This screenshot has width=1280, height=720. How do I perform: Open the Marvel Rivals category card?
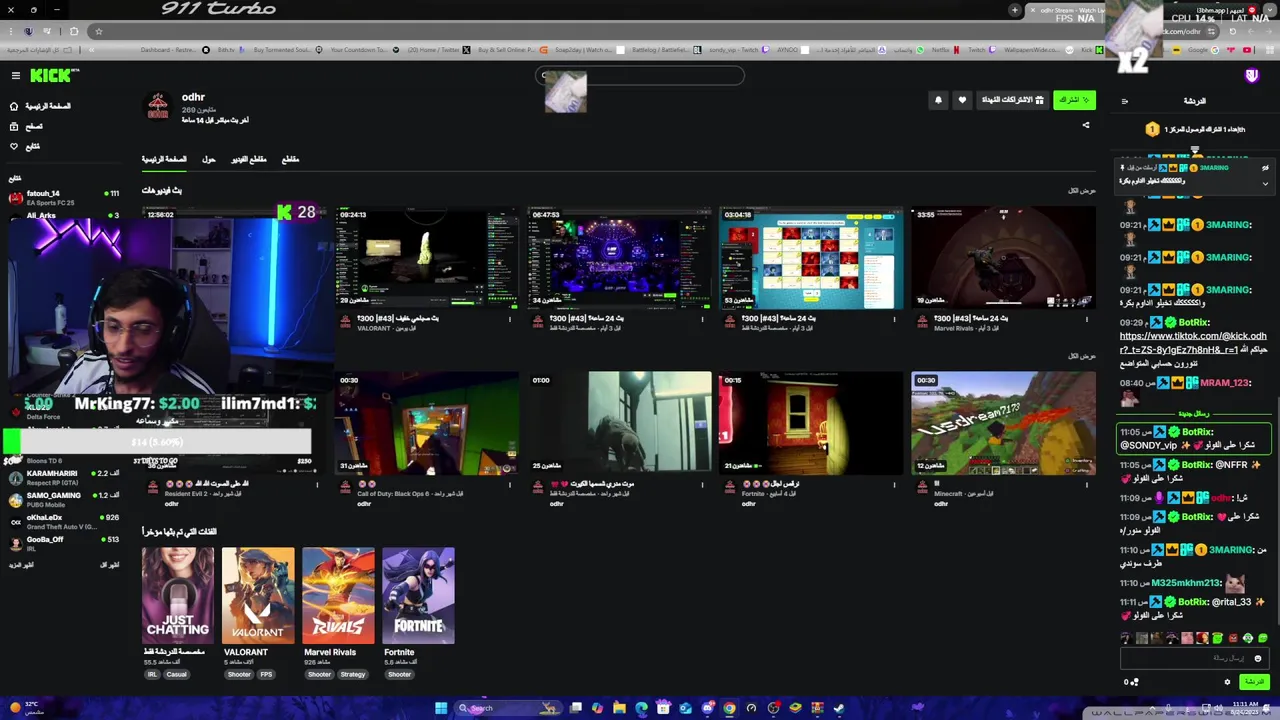coord(338,595)
